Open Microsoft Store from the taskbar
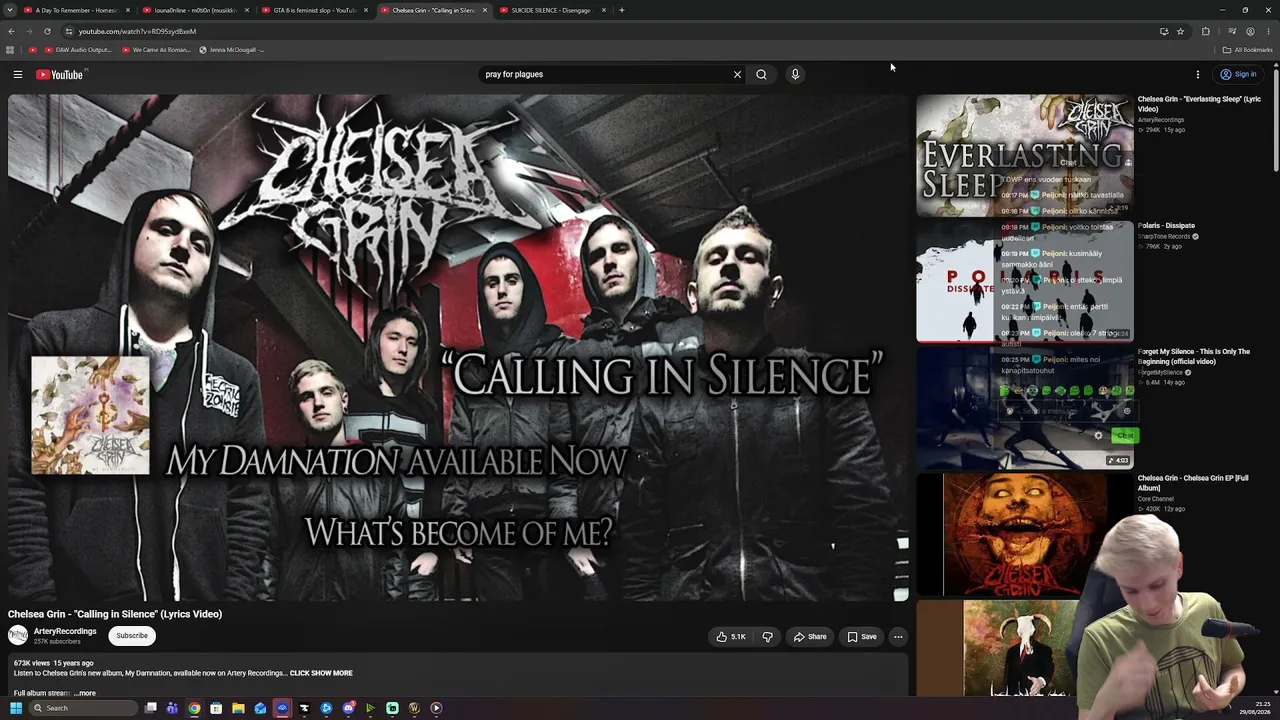The width and height of the screenshot is (1280, 720). [216, 708]
